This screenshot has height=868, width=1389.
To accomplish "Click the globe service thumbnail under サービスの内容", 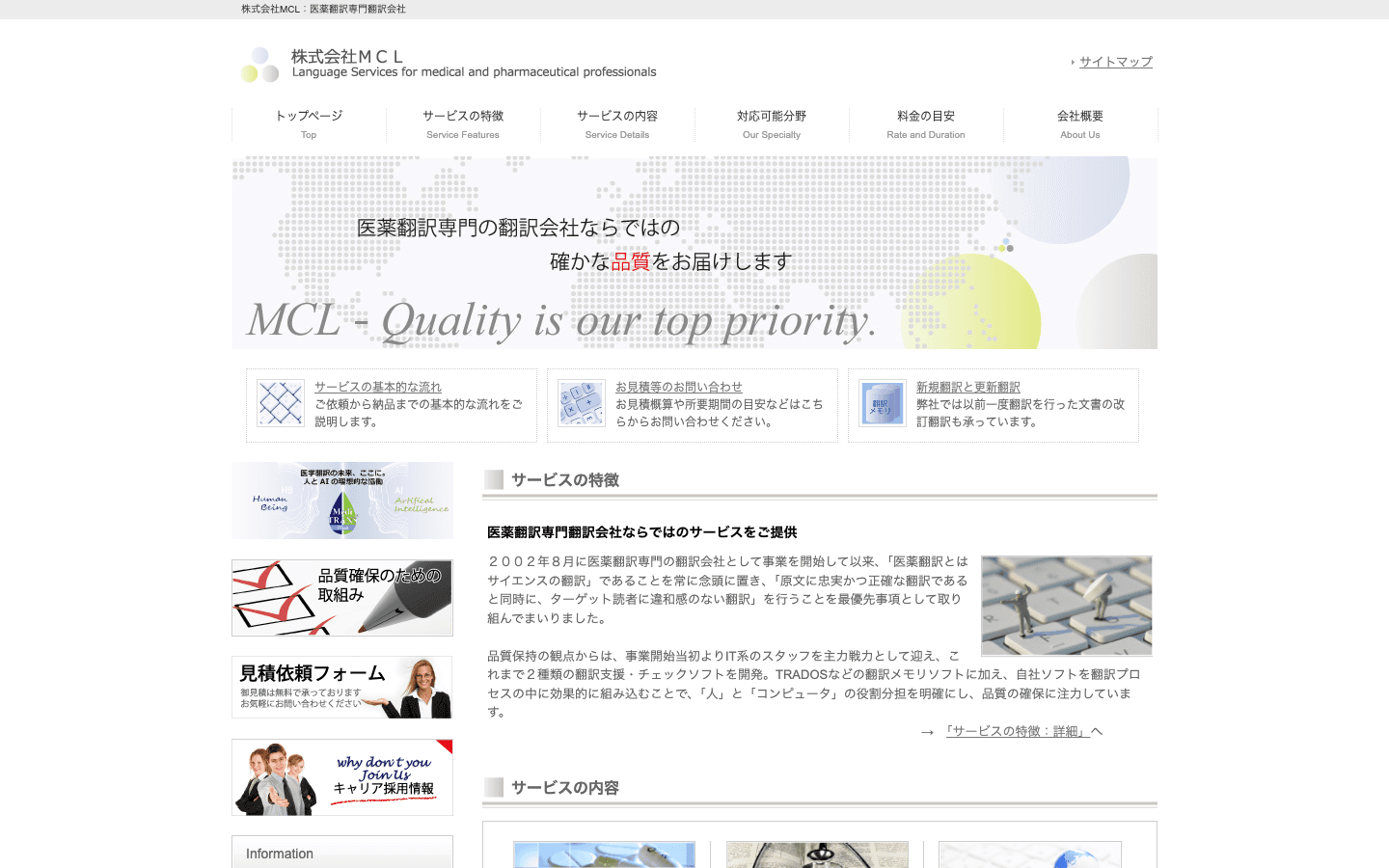I will click(1030, 854).
